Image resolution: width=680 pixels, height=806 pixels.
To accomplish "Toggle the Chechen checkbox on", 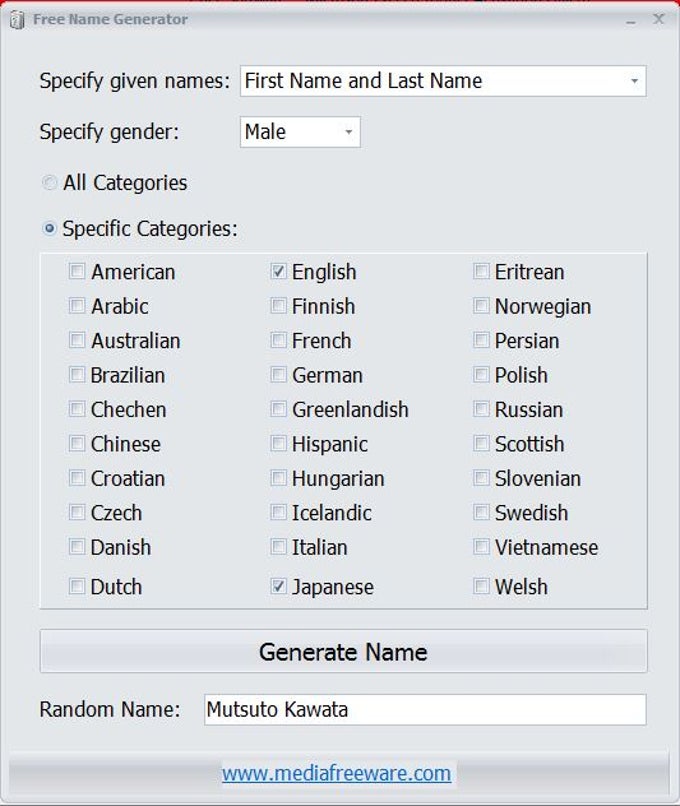I will (x=77, y=410).
